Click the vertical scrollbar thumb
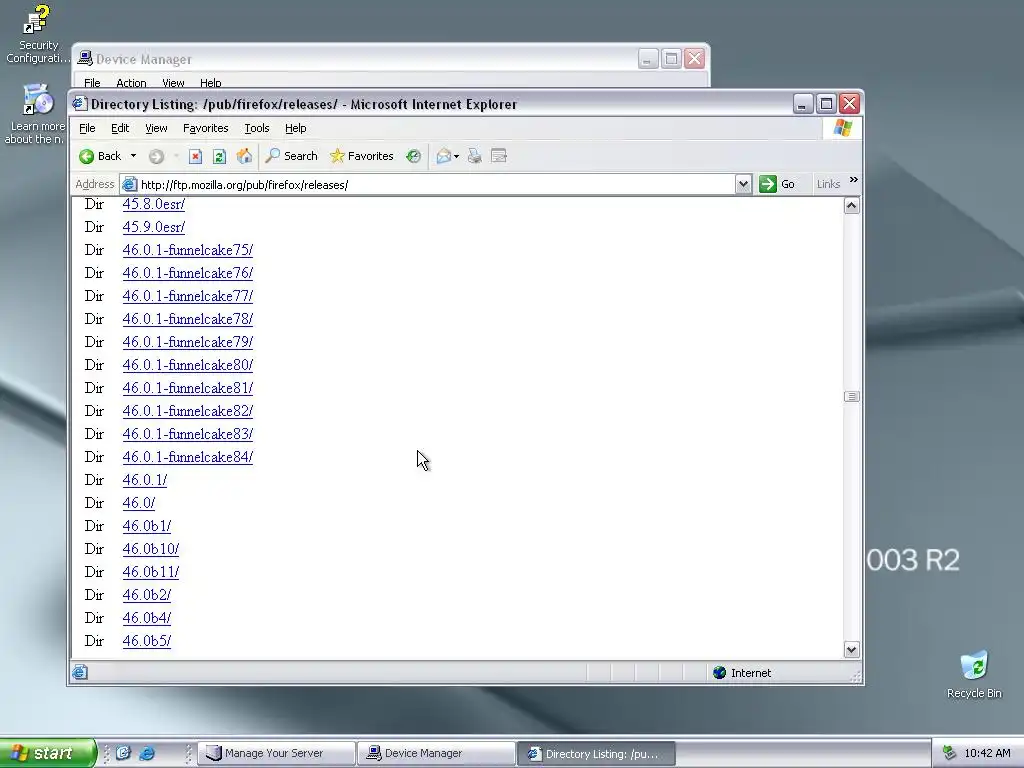Screen dimensions: 1024x768 click(851, 396)
